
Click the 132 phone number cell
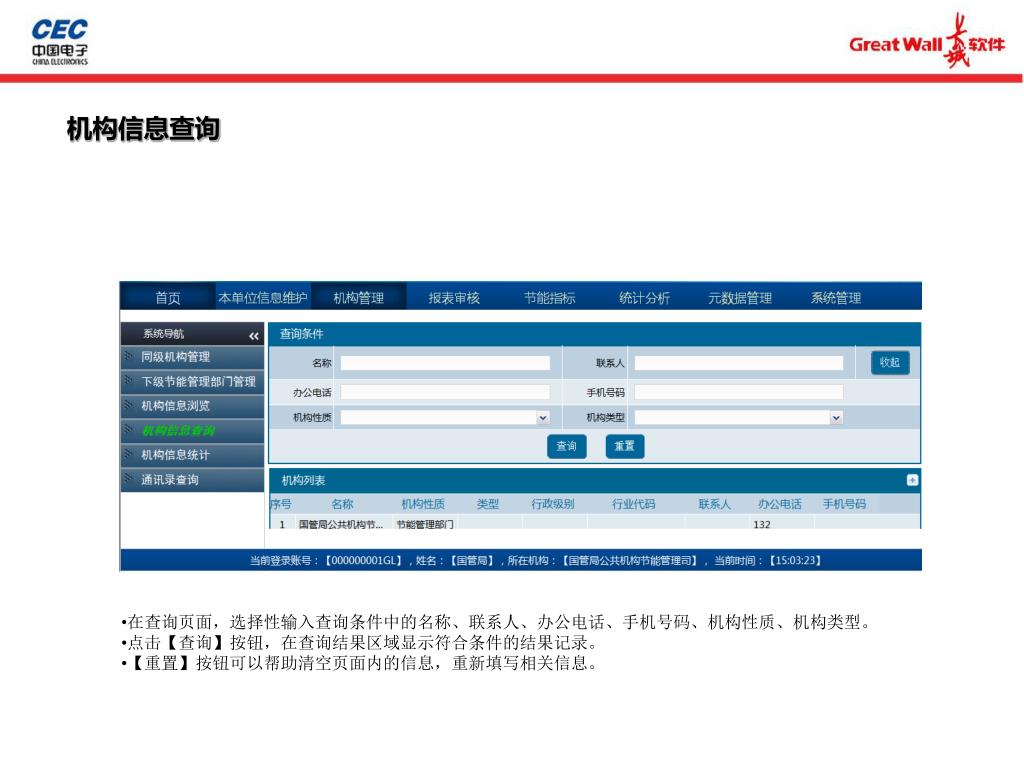click(x=761, y=524)
